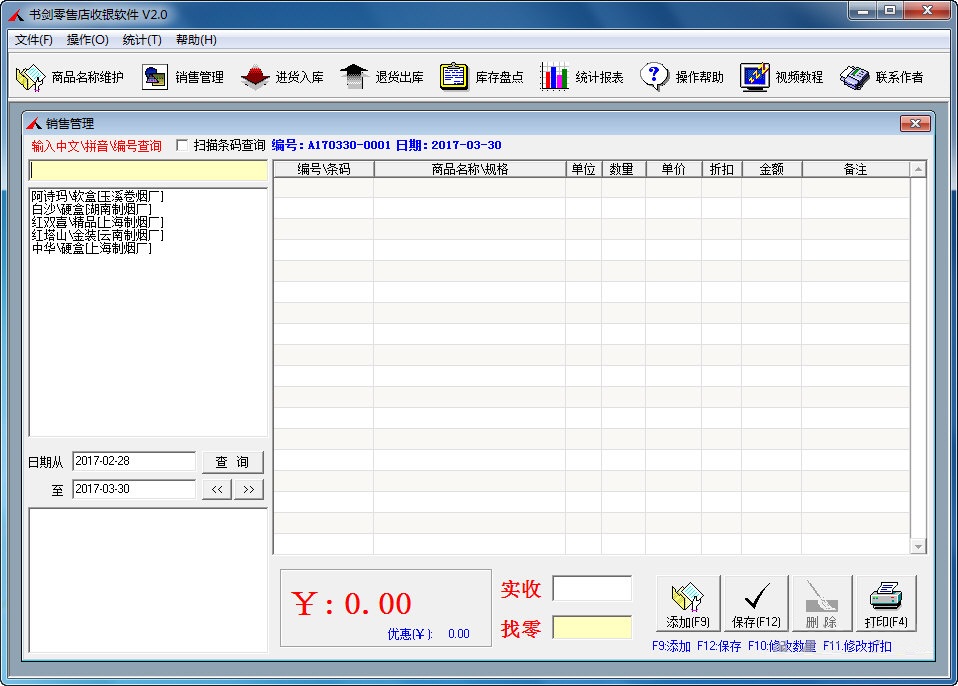
Task: Click the 保存(F12) save button
Action: pyautogui.click(x=755, y=601)
